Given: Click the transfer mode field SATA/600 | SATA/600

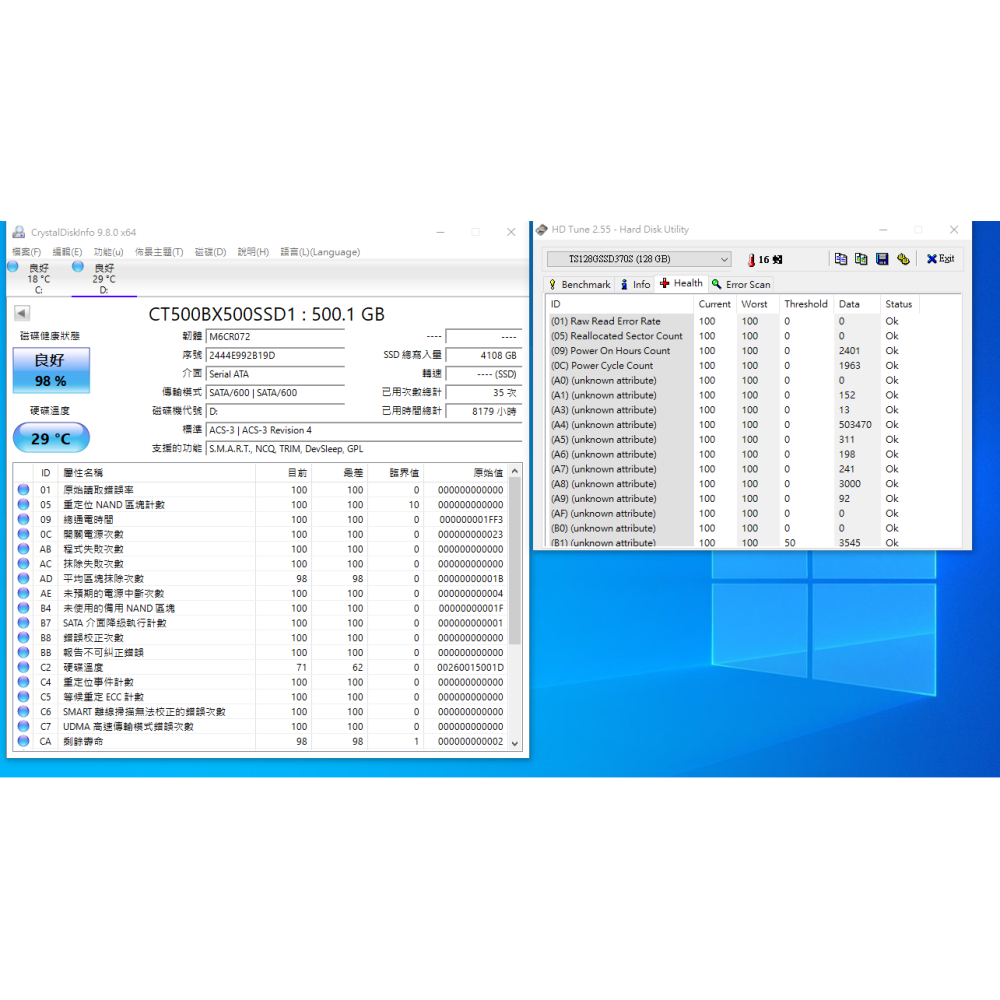Looking at the screenshot, I should click(276, 393).
